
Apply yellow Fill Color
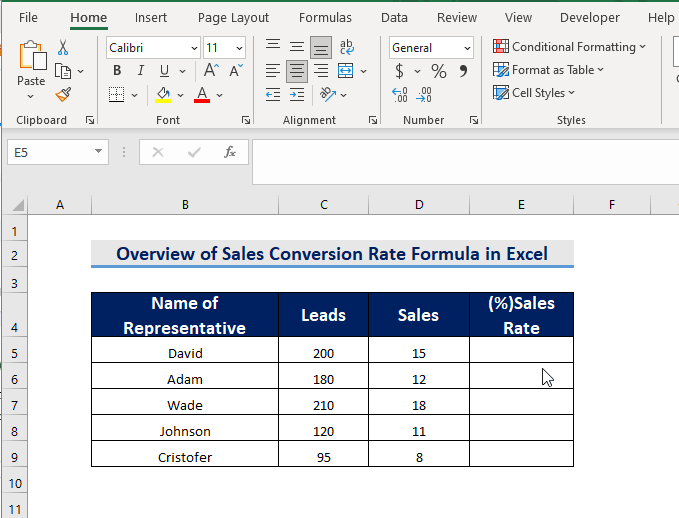[163, 94]
